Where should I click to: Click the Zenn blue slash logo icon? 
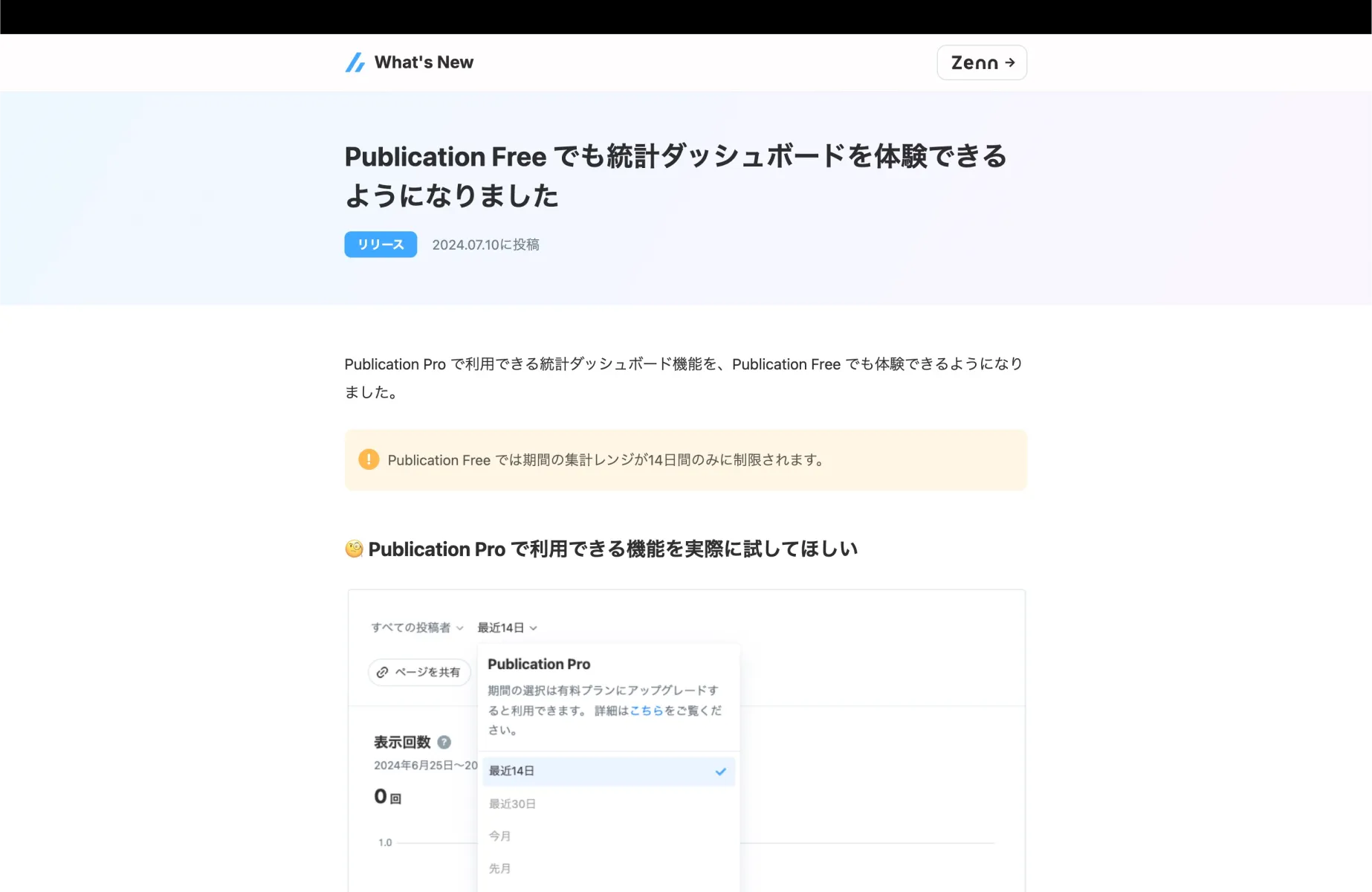pyautogui.click(x=355, y=62)
